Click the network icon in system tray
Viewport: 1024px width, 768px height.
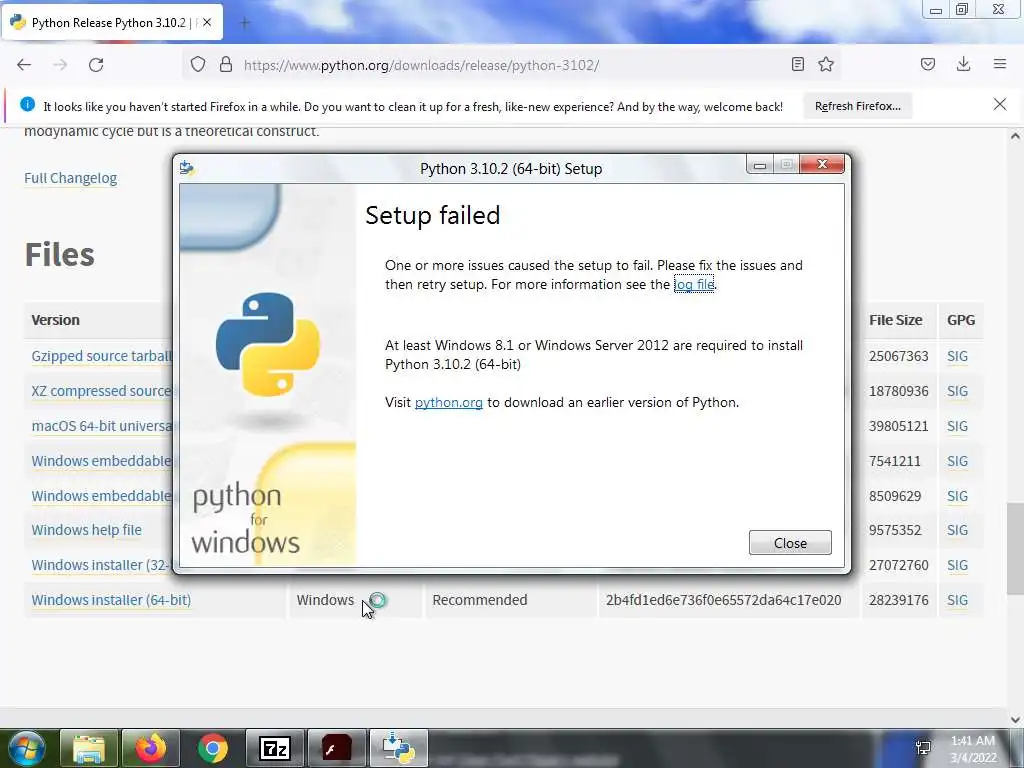click(923, 748)
